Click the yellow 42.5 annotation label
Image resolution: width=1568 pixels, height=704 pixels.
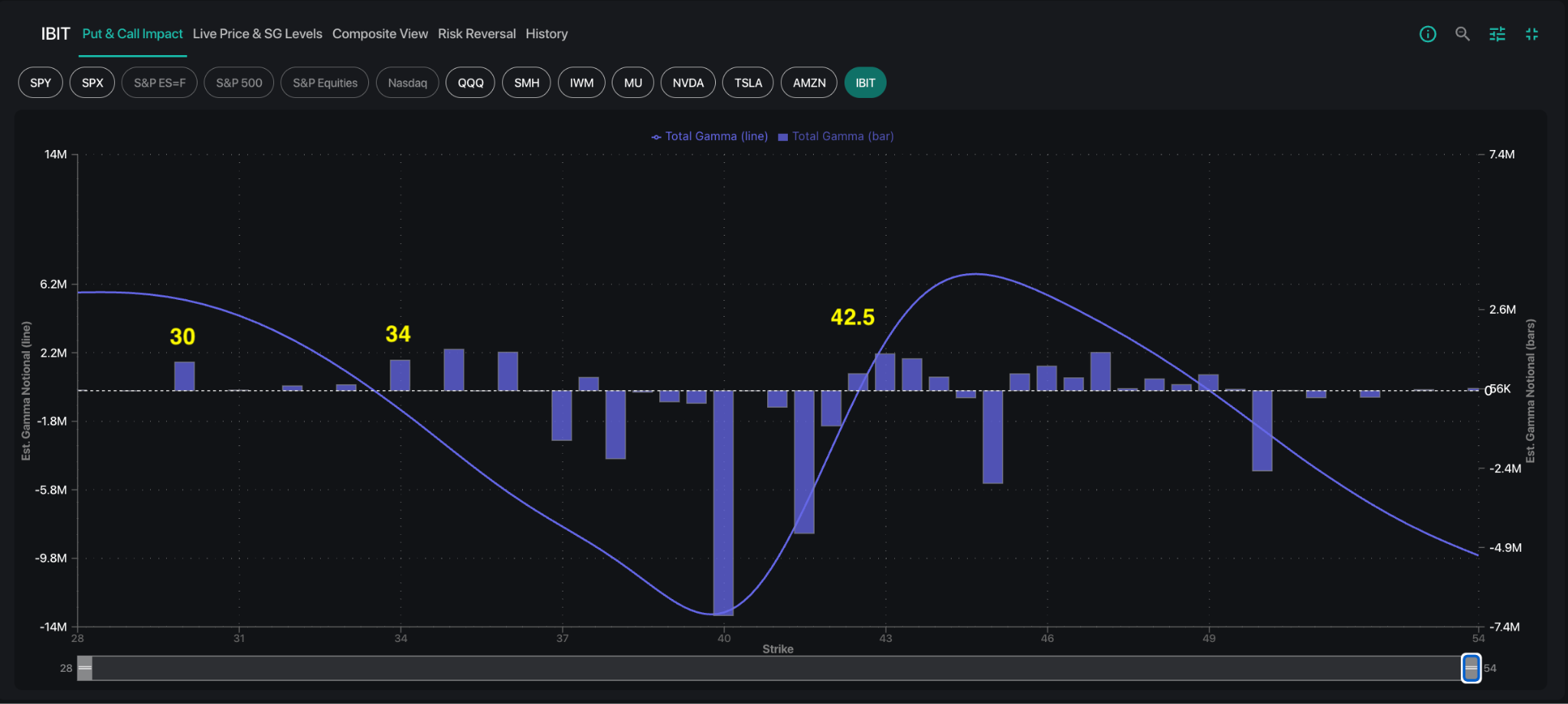click(853, 317)
